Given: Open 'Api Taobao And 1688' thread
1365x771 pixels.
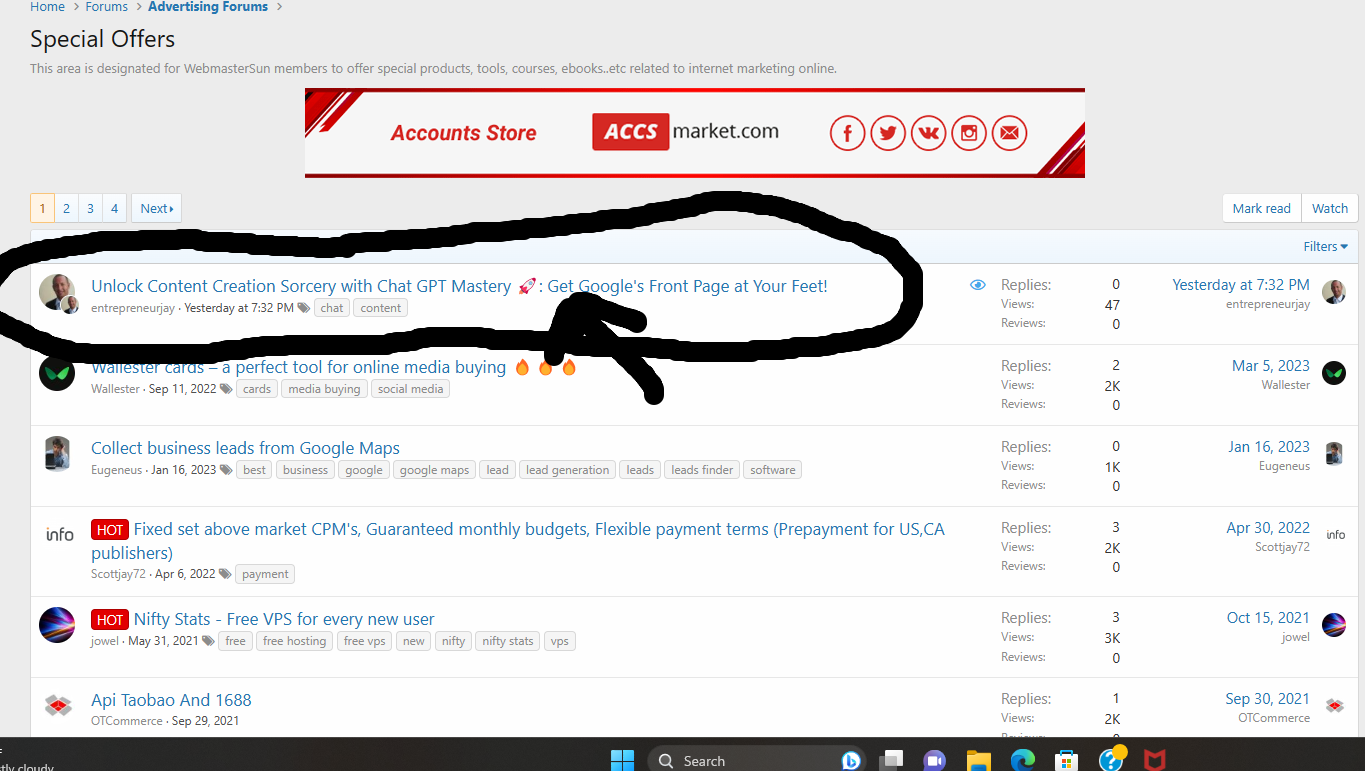Looking at the screenshot, I should tap(171, 700).
